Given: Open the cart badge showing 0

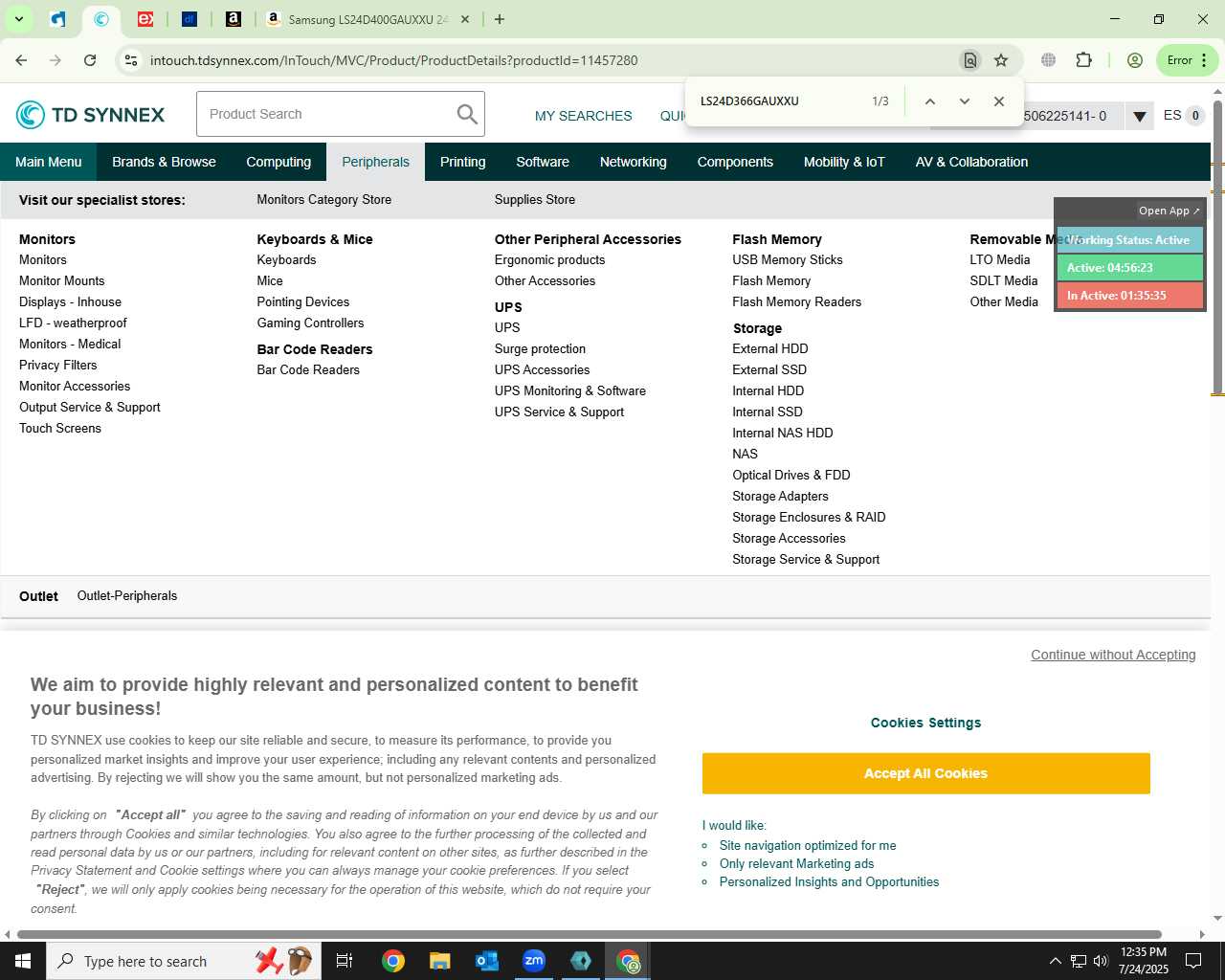Looking at the screenshot, I should pos(1194,116).
